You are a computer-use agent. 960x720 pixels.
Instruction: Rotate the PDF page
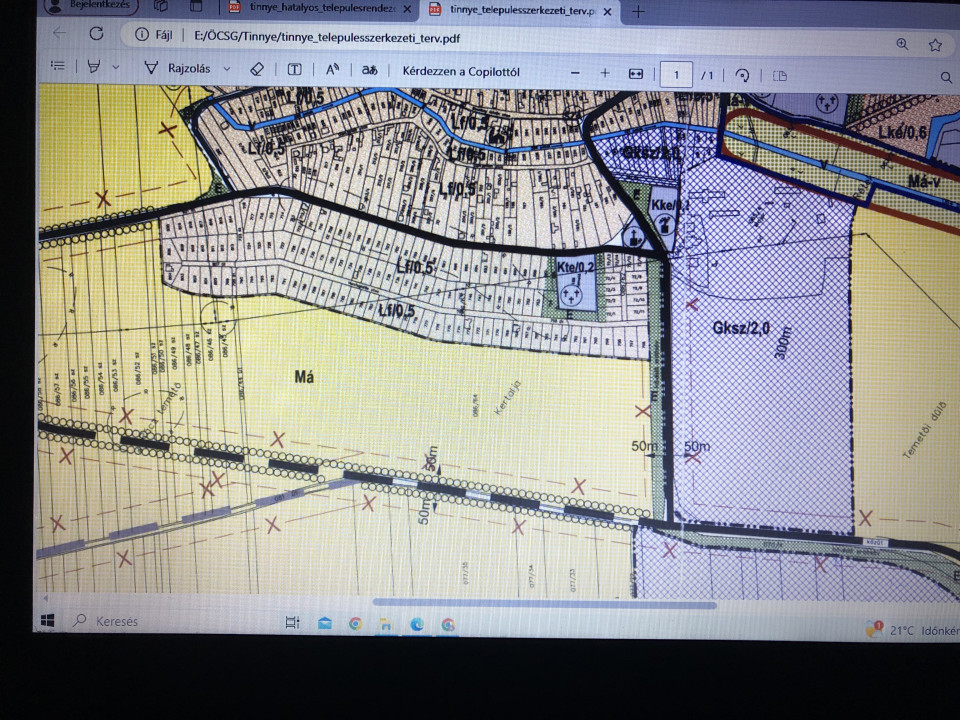point(742,75)
